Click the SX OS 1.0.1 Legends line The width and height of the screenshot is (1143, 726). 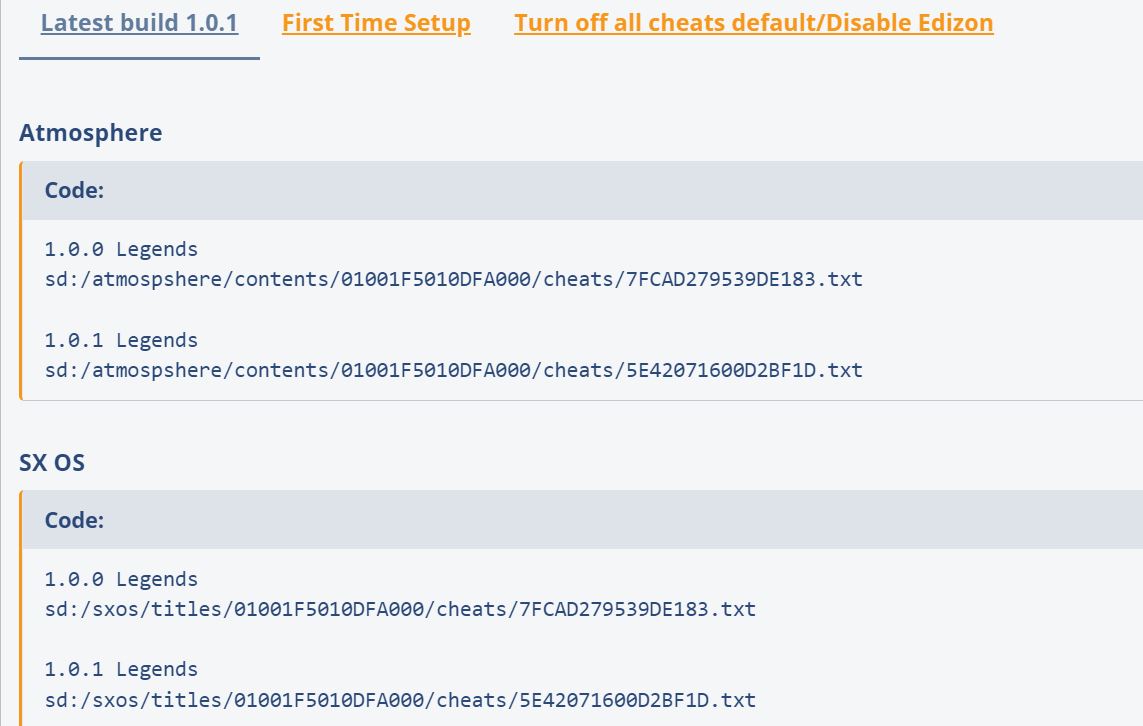[x=121, y=670]
